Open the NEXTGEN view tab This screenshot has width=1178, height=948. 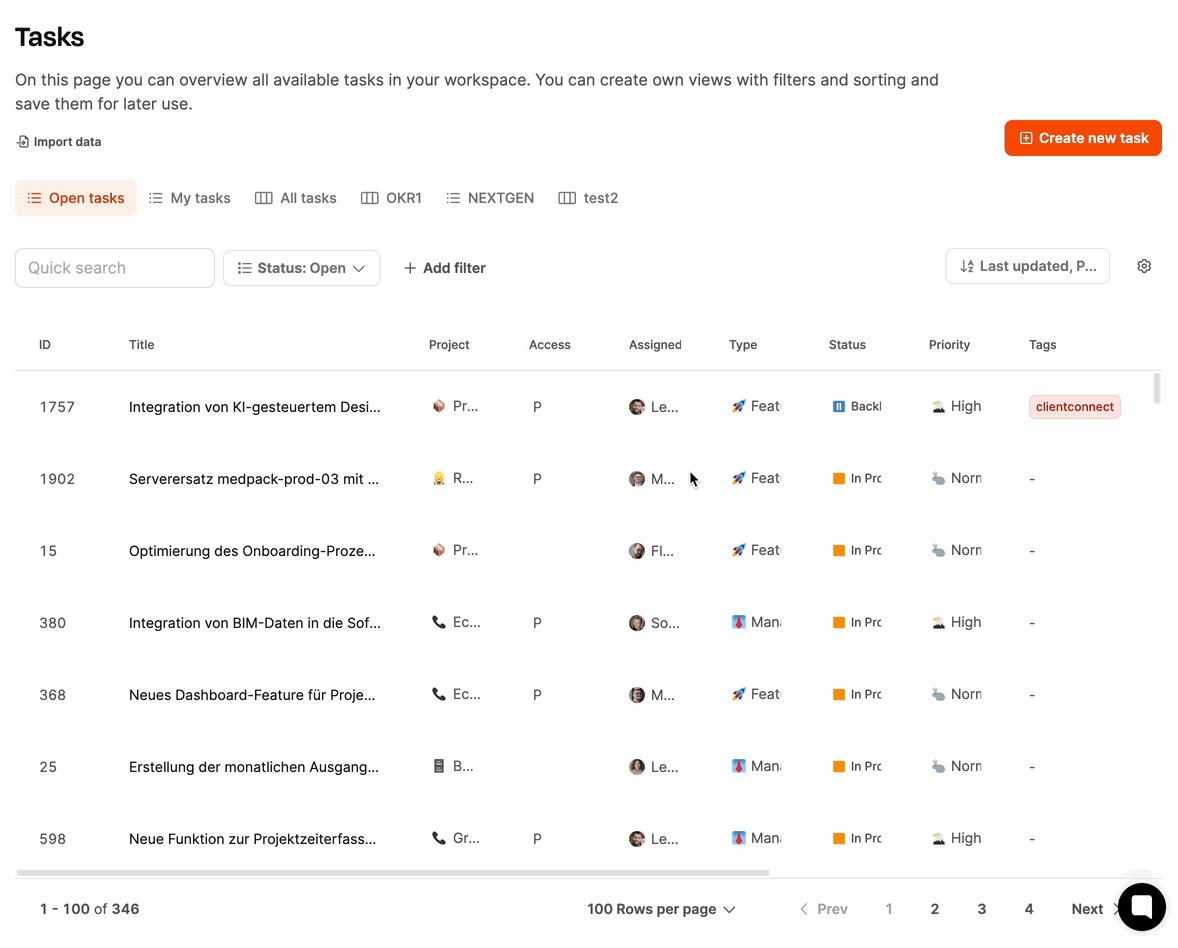pyautogui.click(x=490, y=198)
